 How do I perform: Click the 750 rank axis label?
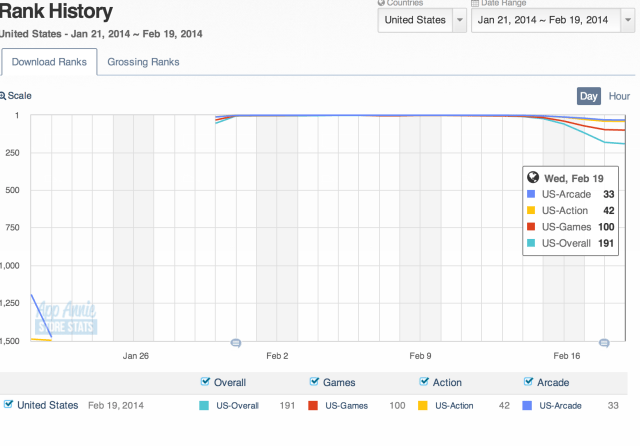12,228
